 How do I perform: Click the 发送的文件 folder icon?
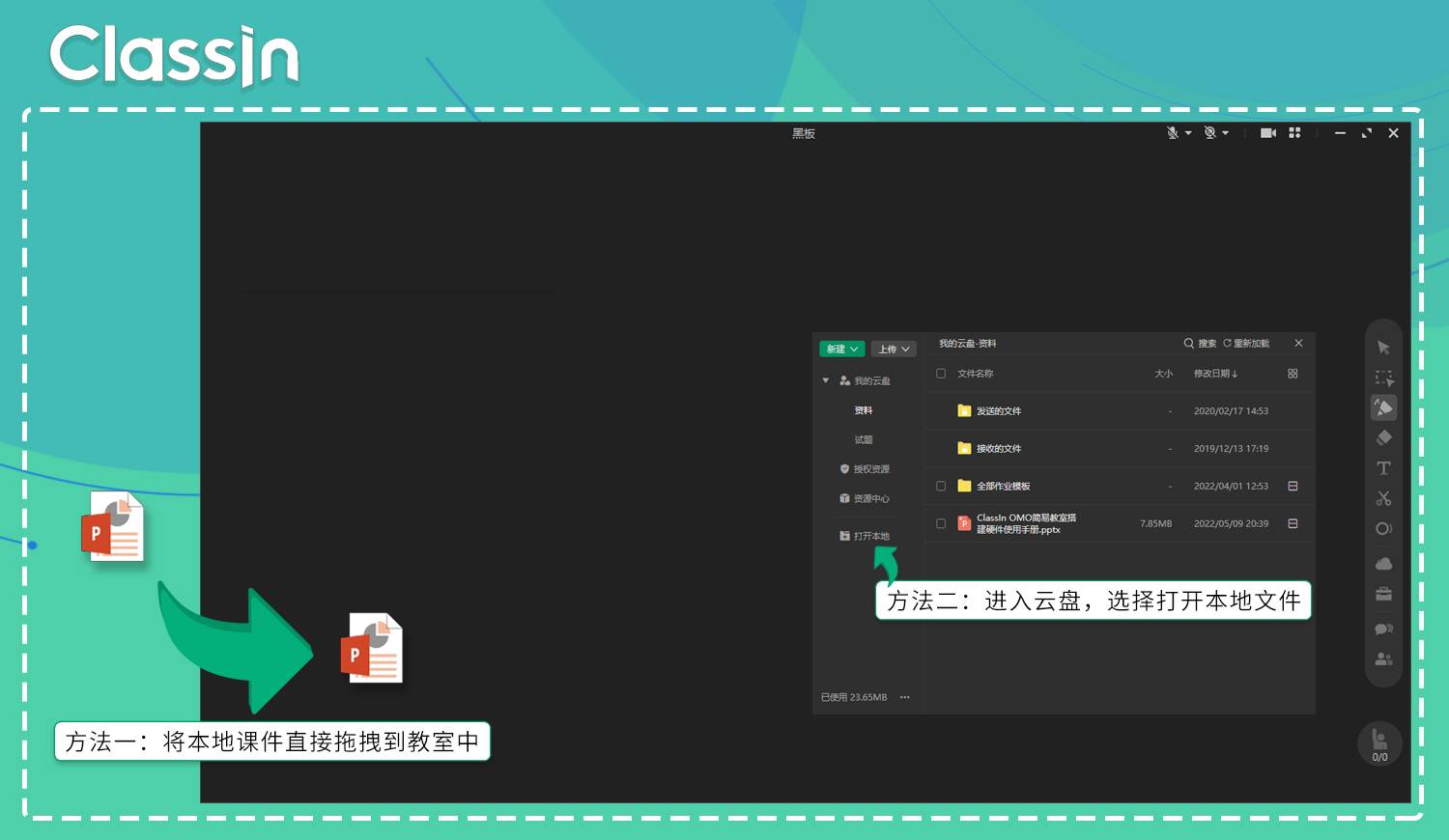click(x=963, y=410)
